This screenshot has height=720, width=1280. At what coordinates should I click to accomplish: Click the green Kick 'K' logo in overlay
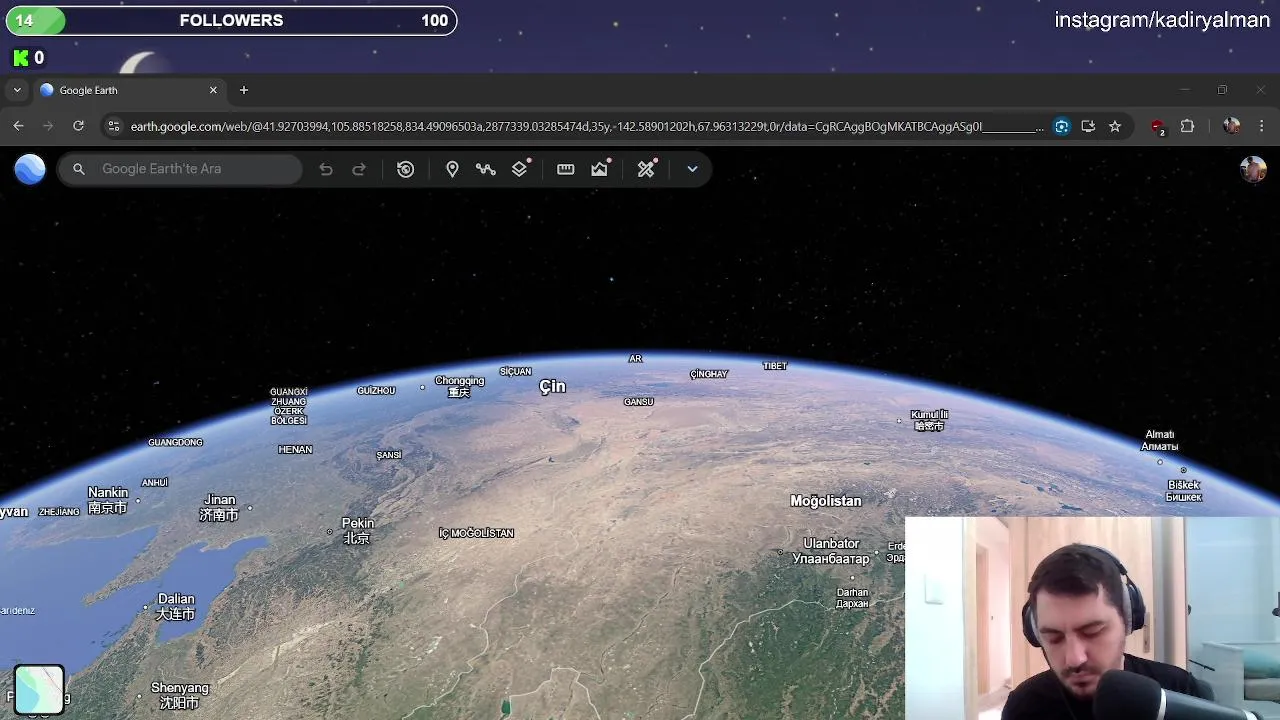[x=20, y=58]
